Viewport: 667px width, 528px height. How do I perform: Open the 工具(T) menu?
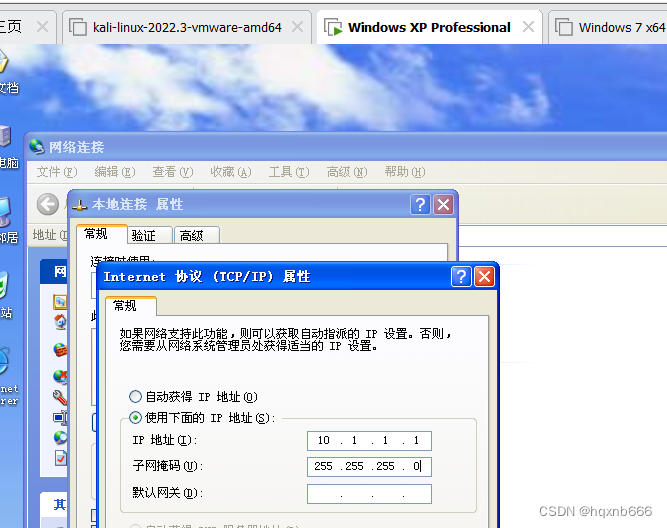[x=289, y=172]
